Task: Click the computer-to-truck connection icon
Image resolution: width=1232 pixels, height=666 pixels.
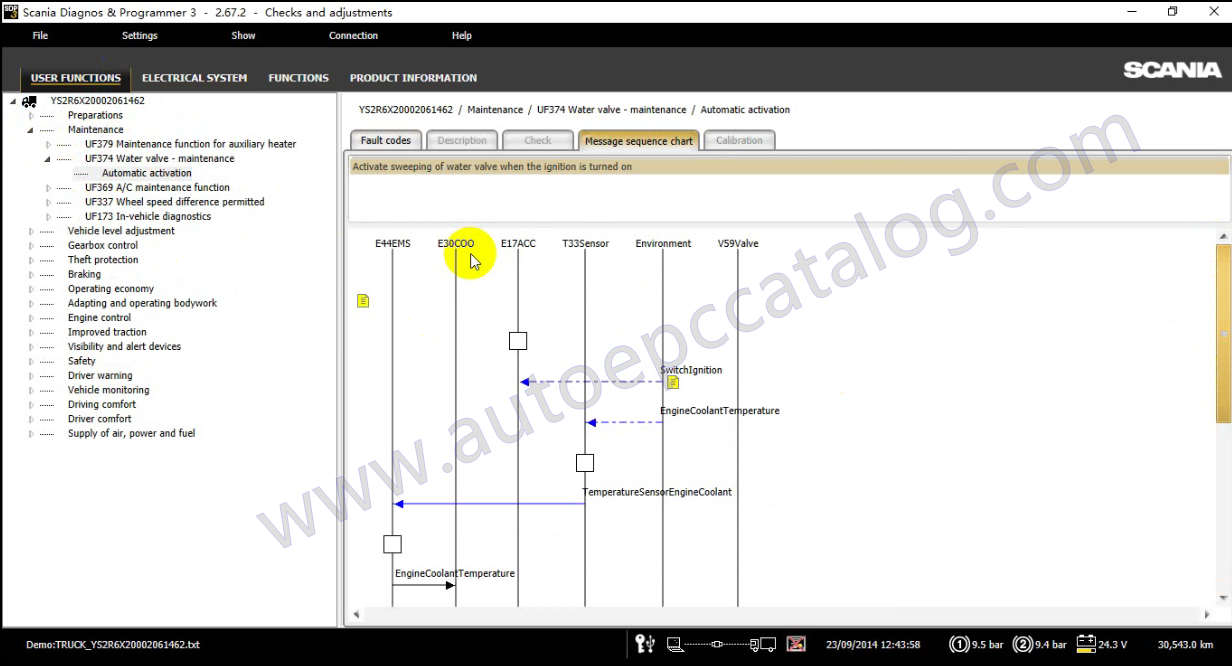Action: (721, 644)
